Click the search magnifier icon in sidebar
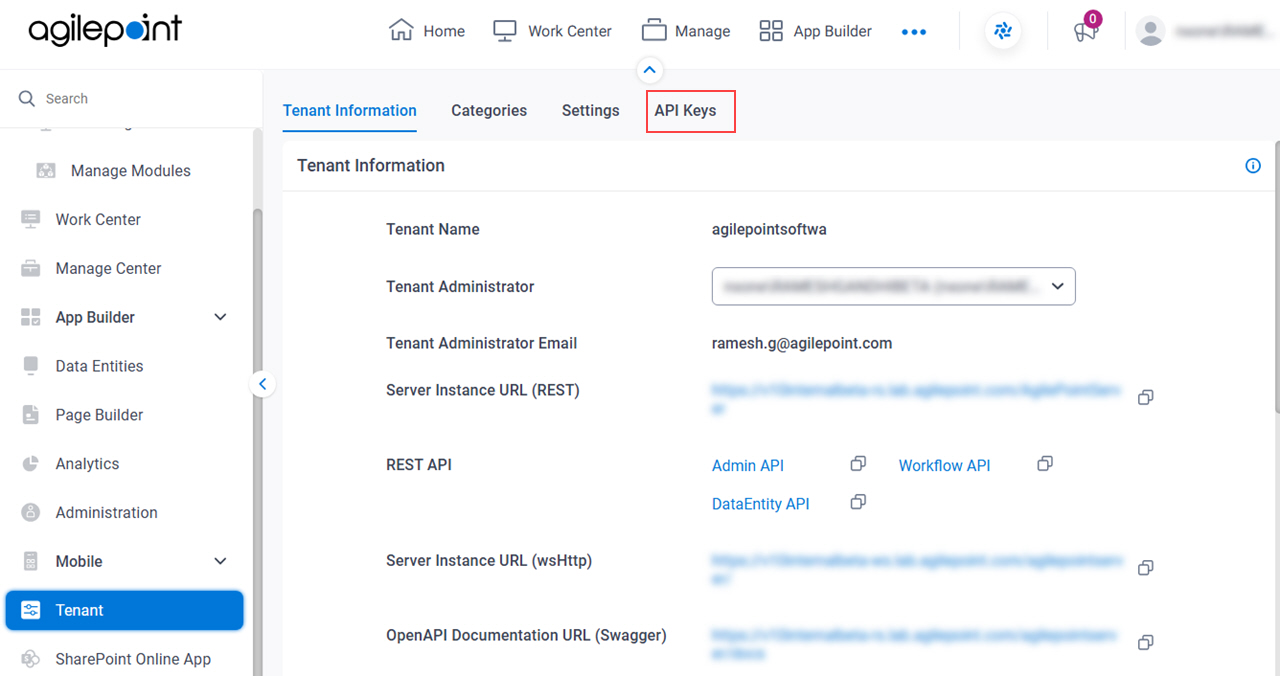The width and height of the screenshot is (1280, 676). pyautogui.click(x=27, y=98)
